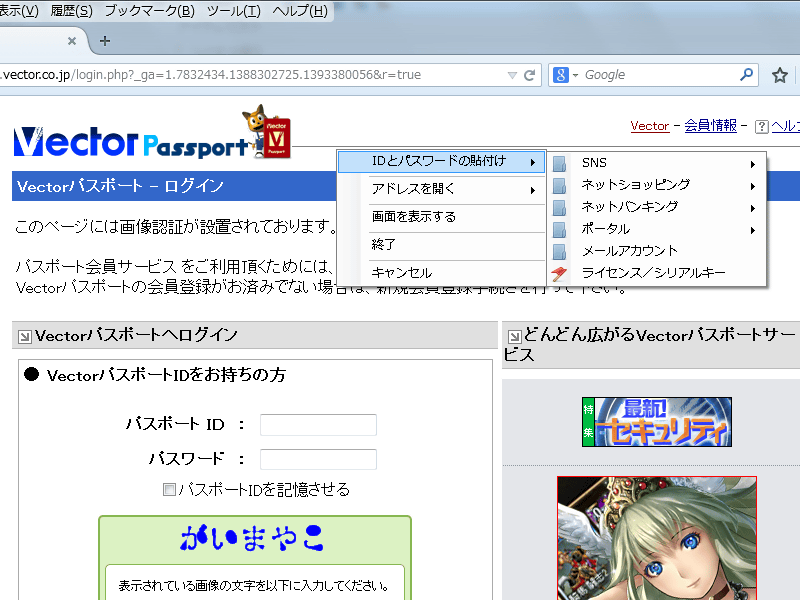Open search engine selector dropdown arrow
Viewport: 800px width, 600px height.
576,76
